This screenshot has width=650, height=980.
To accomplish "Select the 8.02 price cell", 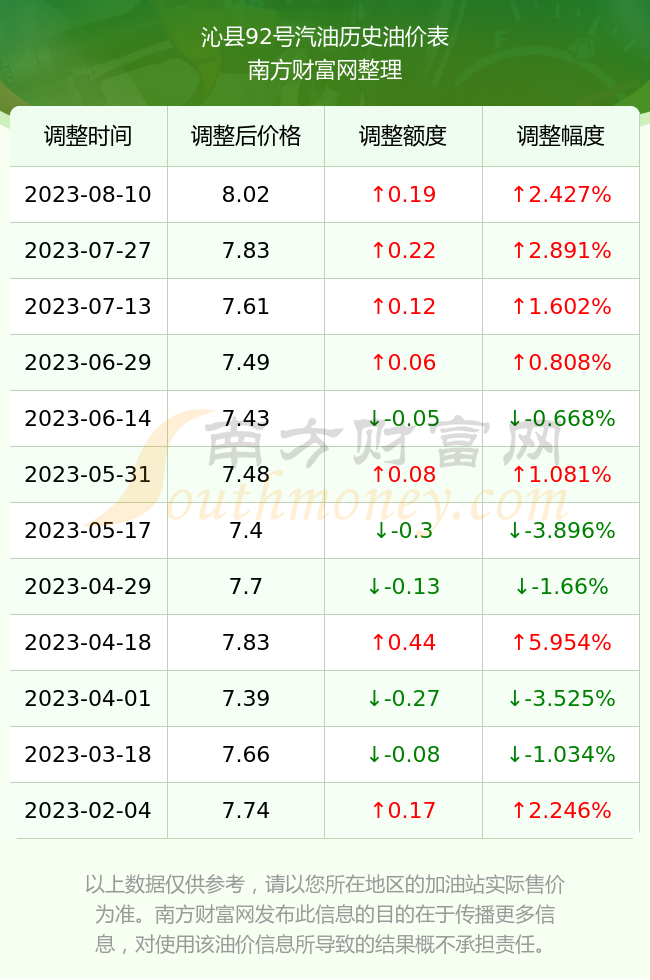I will (246, 194).
